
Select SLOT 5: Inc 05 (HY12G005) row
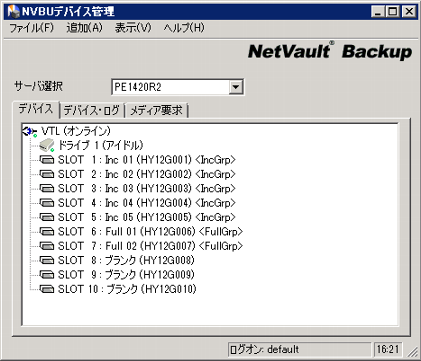(147, 217)
